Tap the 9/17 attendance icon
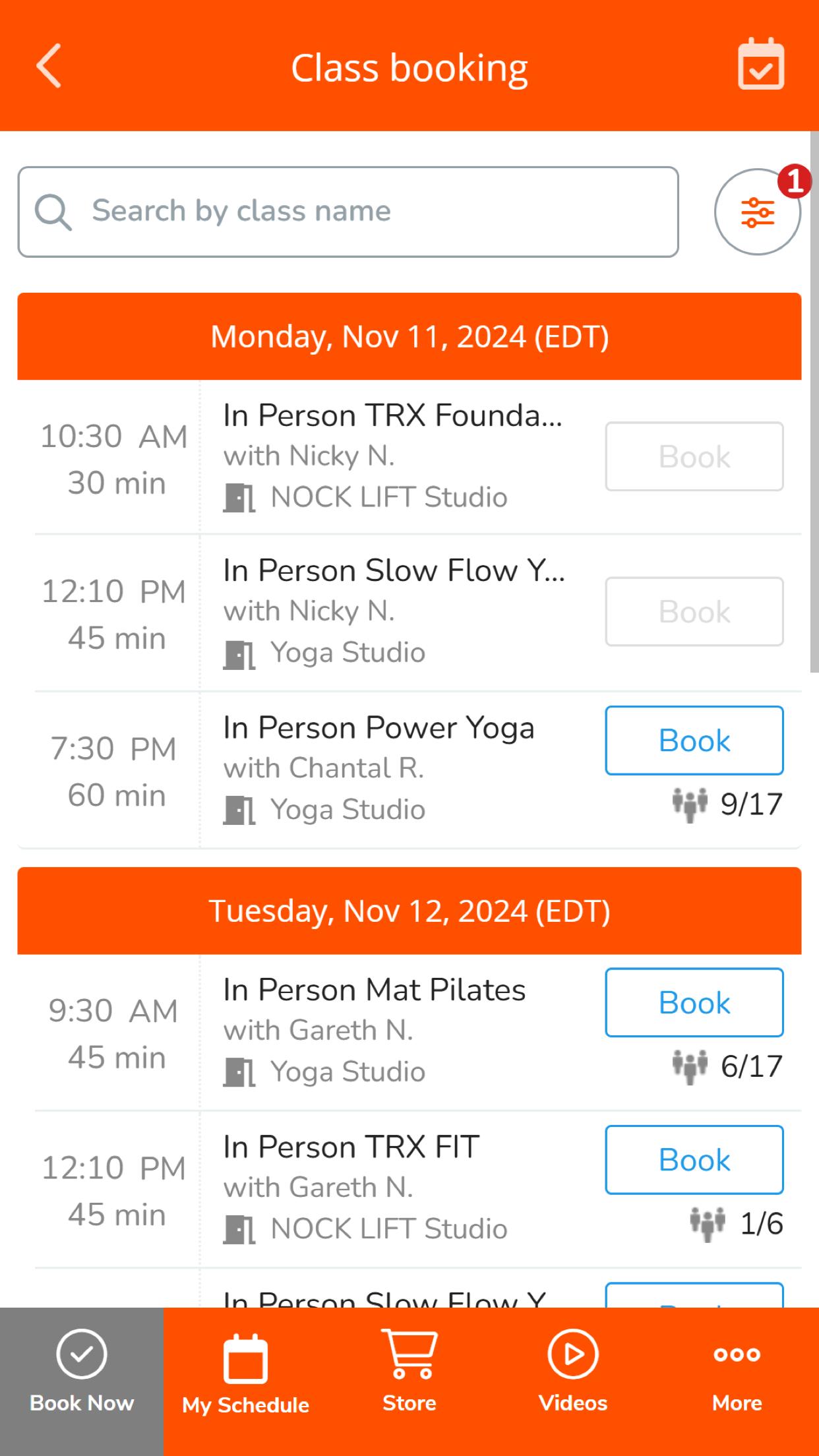The width and height of the screenshot is (819, 1456). pos(690,804)
